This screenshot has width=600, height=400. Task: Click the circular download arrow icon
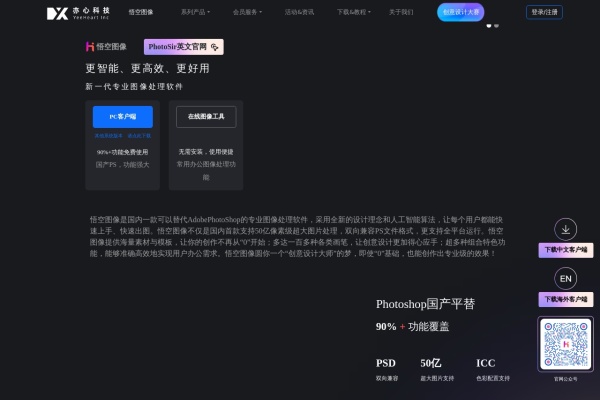coord(566,229)
